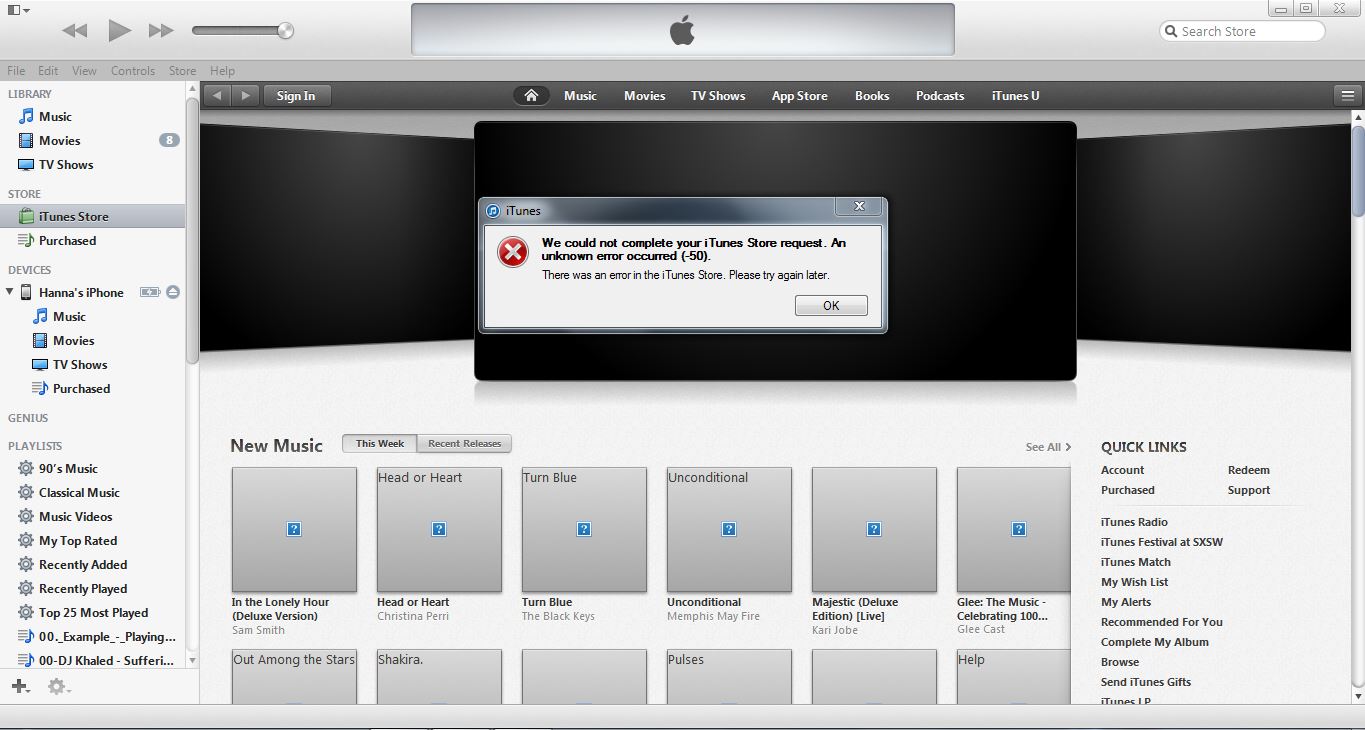Open iTunes Radio in Quick Links
Image resolution: width=1365 pixels, height=730 pixels.
(1134, 522)
